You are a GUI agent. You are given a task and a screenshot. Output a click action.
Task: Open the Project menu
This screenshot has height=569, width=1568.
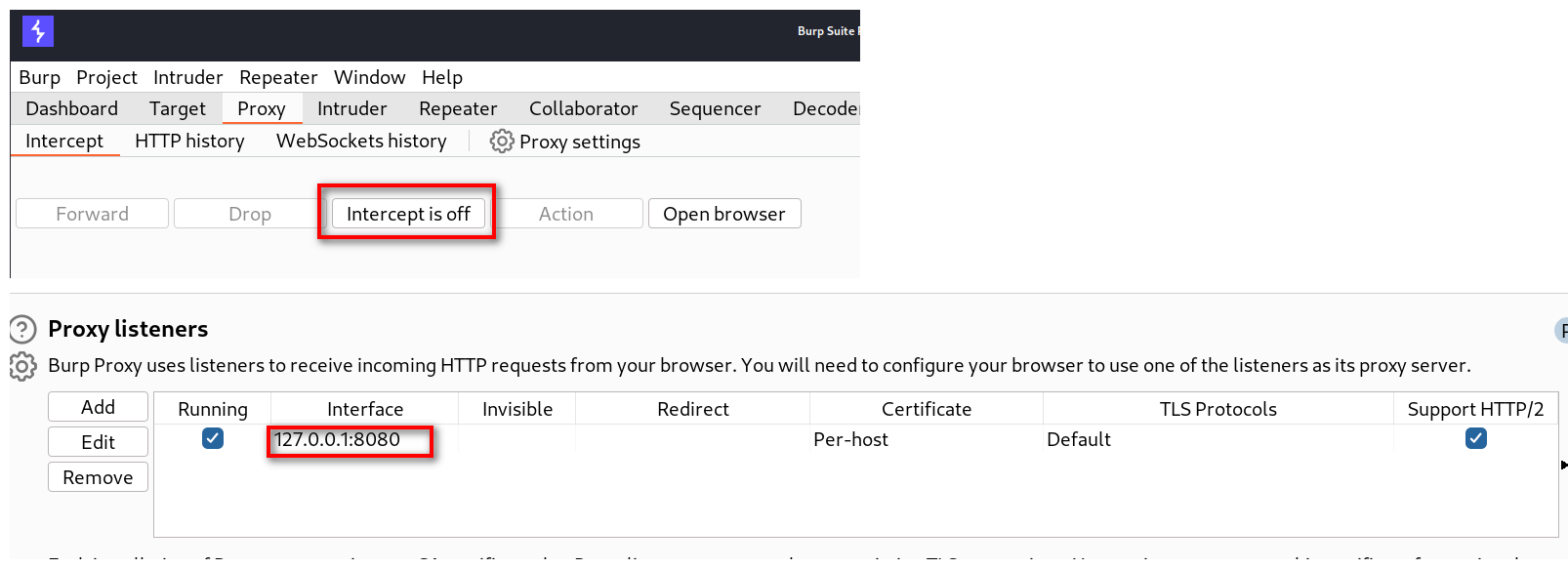106,77
